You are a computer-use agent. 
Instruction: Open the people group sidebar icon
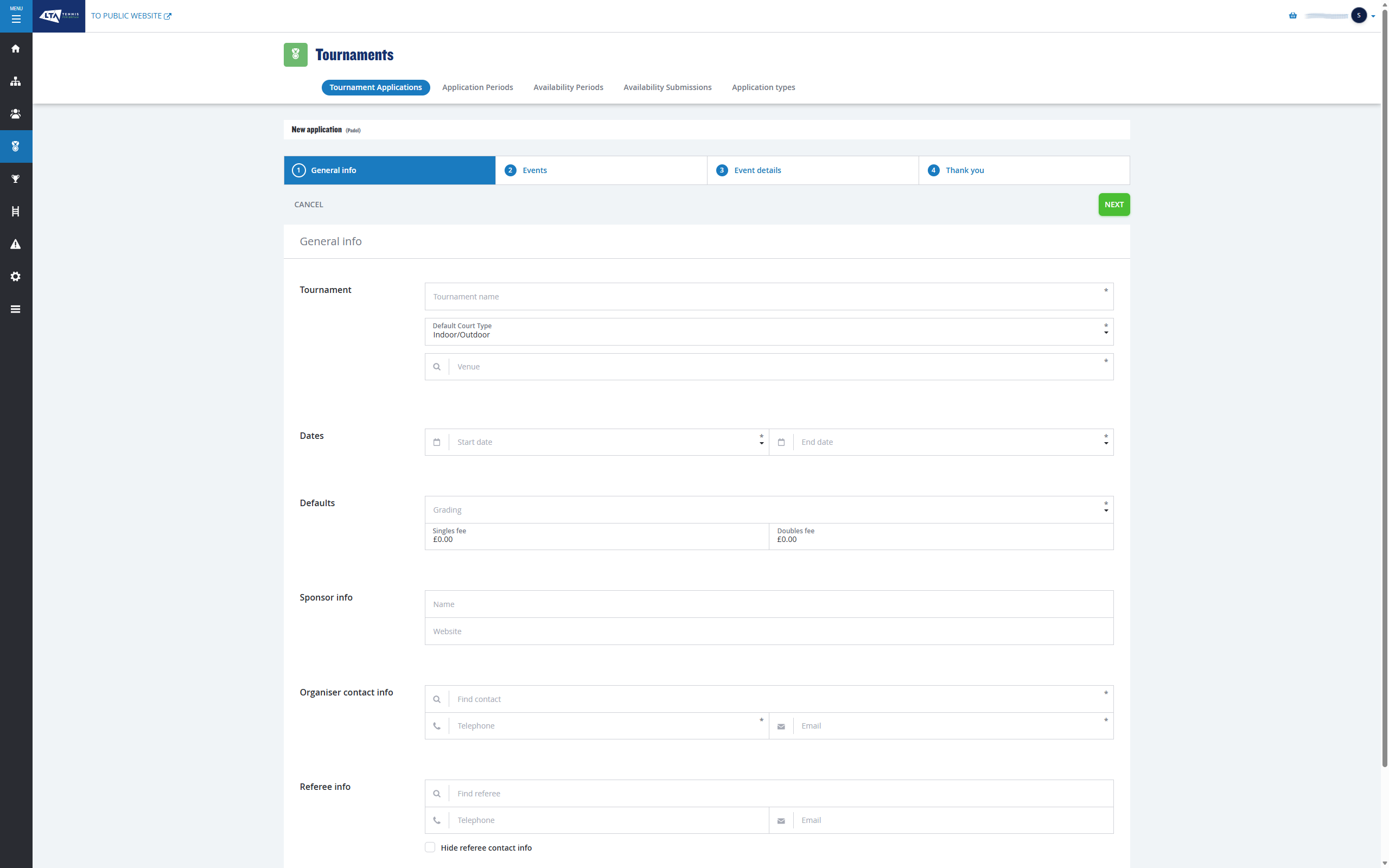16,114
